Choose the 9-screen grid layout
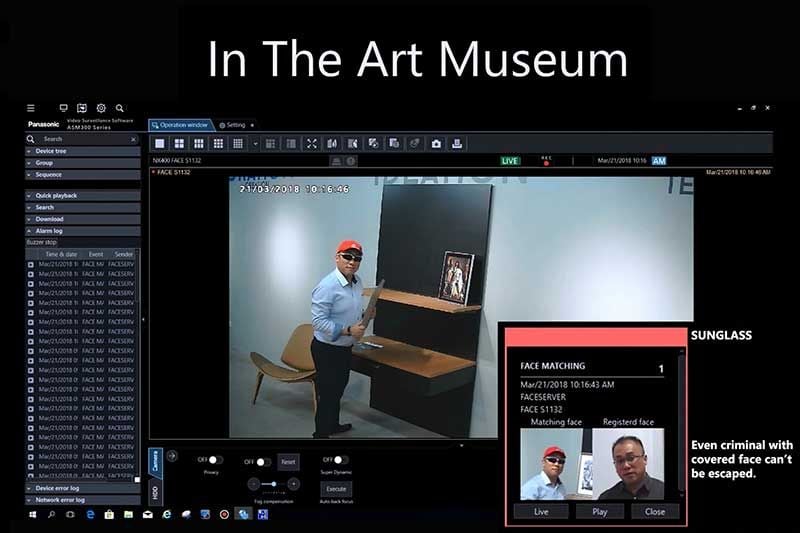 199,144
